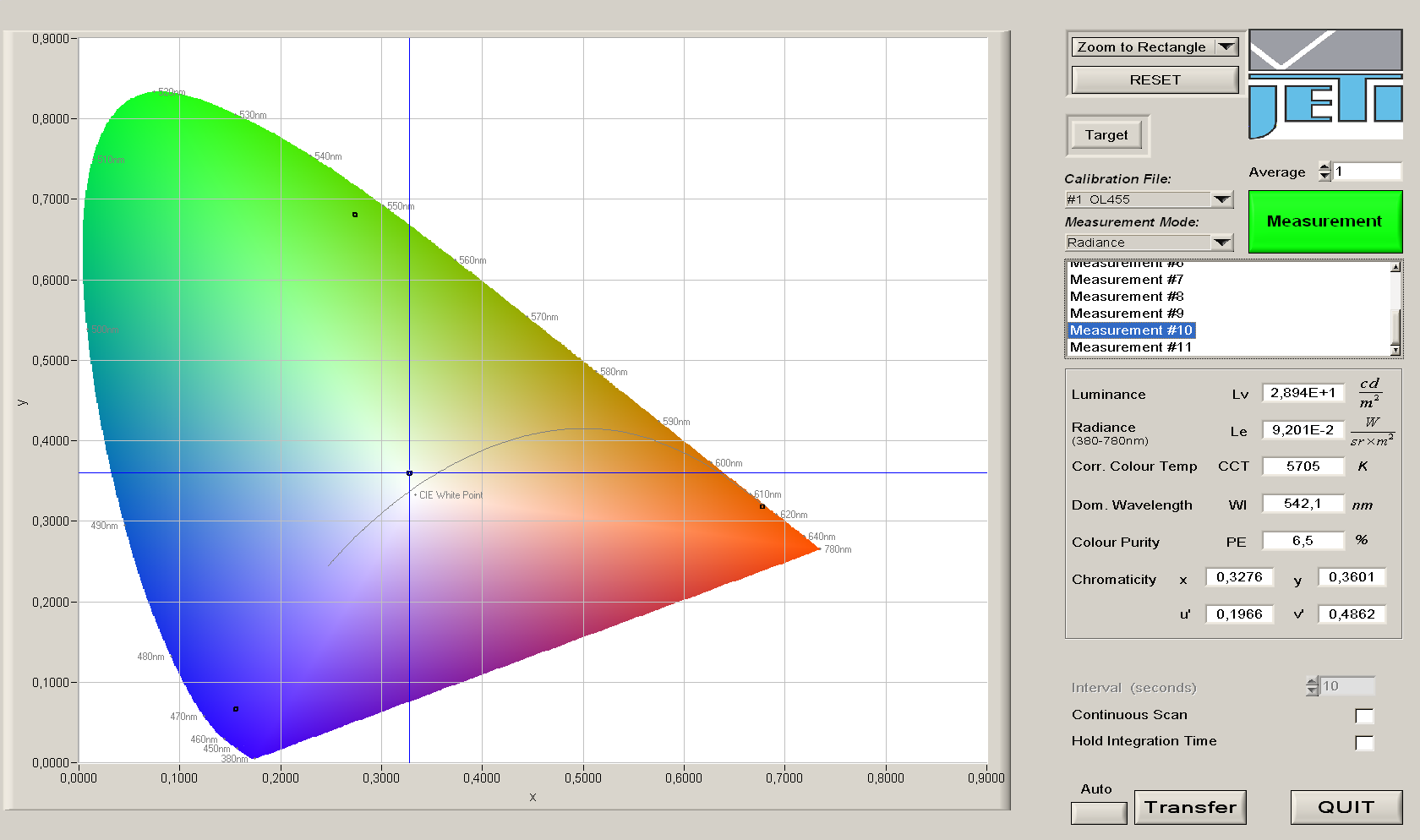1420x840 pixels.
Task: Toggle the Hold Integration Time checkbox
Action: (x=1363, y=743)
